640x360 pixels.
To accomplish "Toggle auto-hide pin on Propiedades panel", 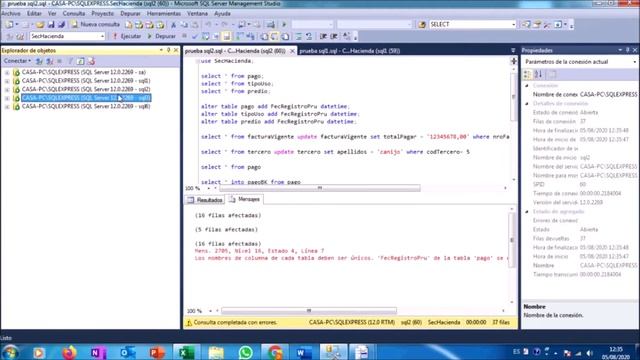I will 628,50.
